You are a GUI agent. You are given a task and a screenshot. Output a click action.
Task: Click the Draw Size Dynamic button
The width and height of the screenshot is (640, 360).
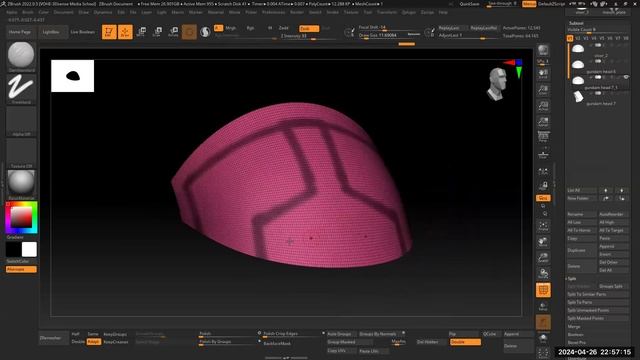pyautogui.click(x=413, y=35)
